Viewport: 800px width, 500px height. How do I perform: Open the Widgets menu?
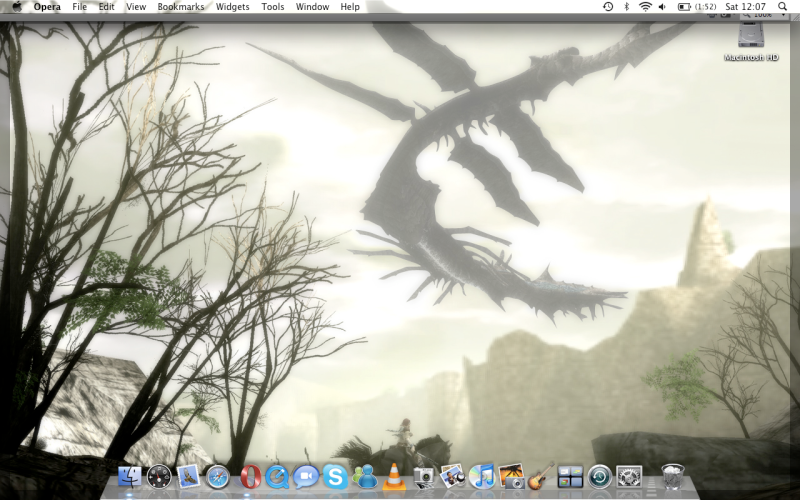(233, 7)
